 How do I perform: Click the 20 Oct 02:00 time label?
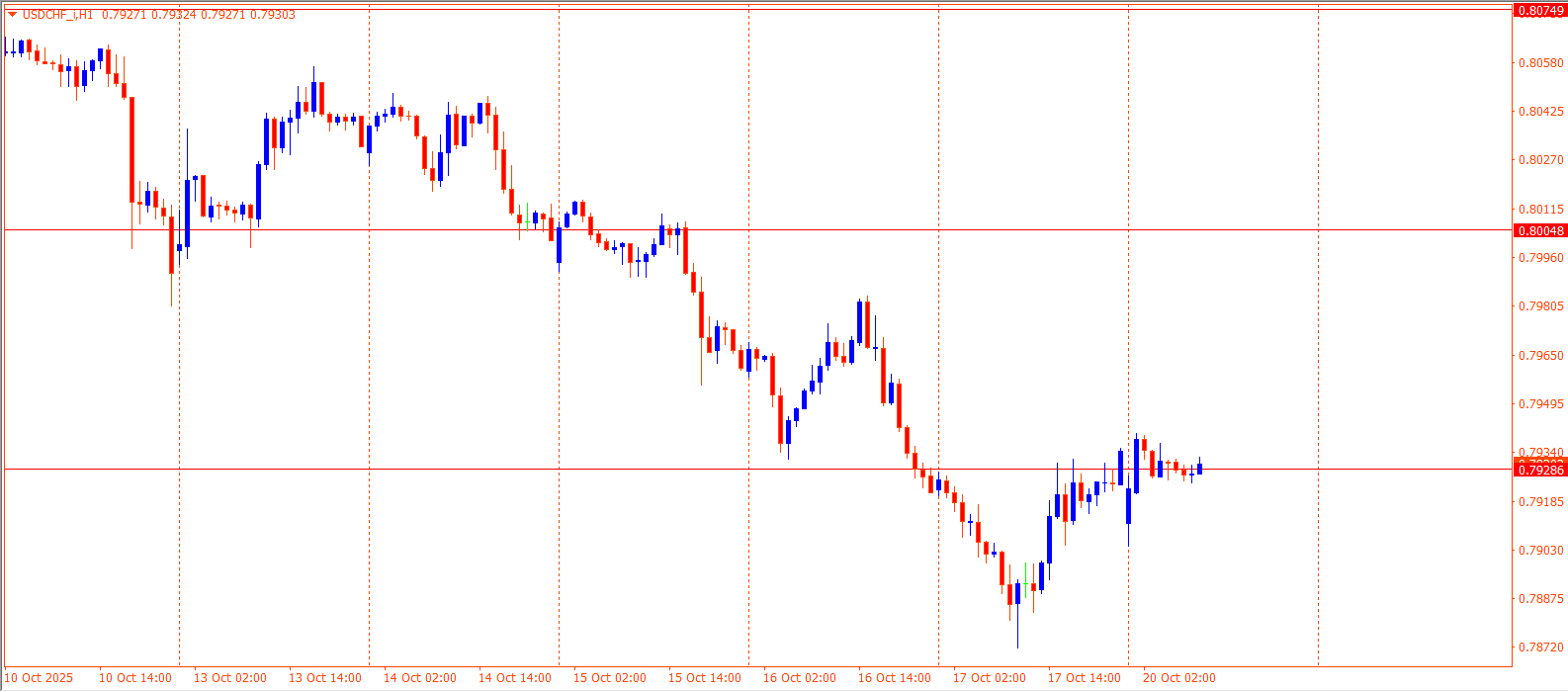tap(1178, 678)
